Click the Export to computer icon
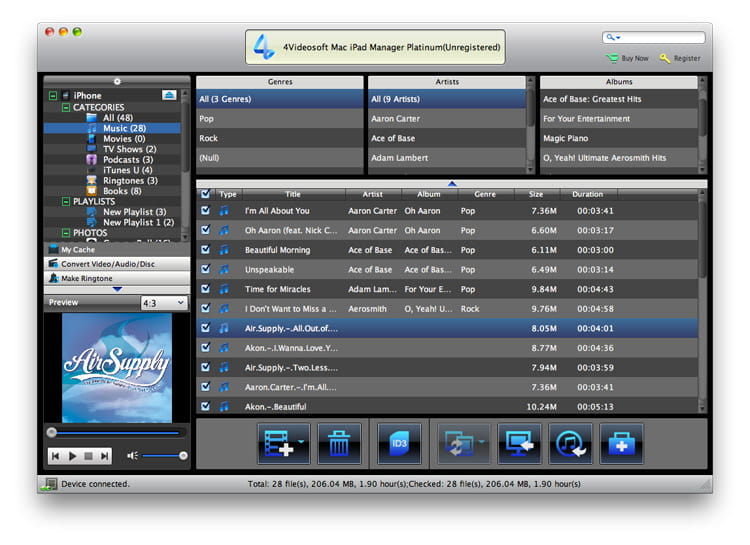750x545 pixels. [x=519, y=444]
